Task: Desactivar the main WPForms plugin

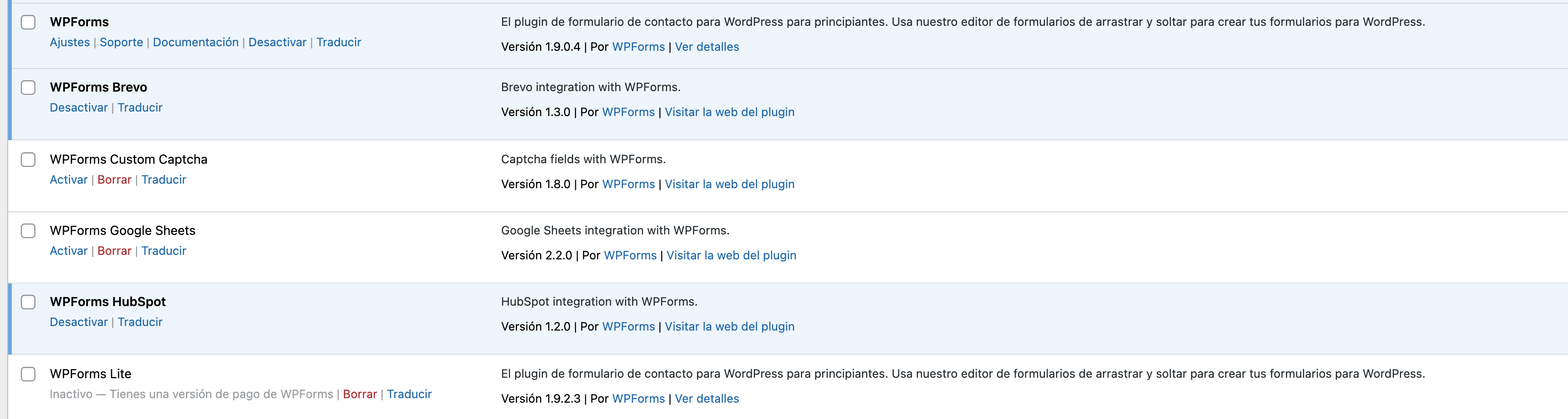Action: [277, 42]
